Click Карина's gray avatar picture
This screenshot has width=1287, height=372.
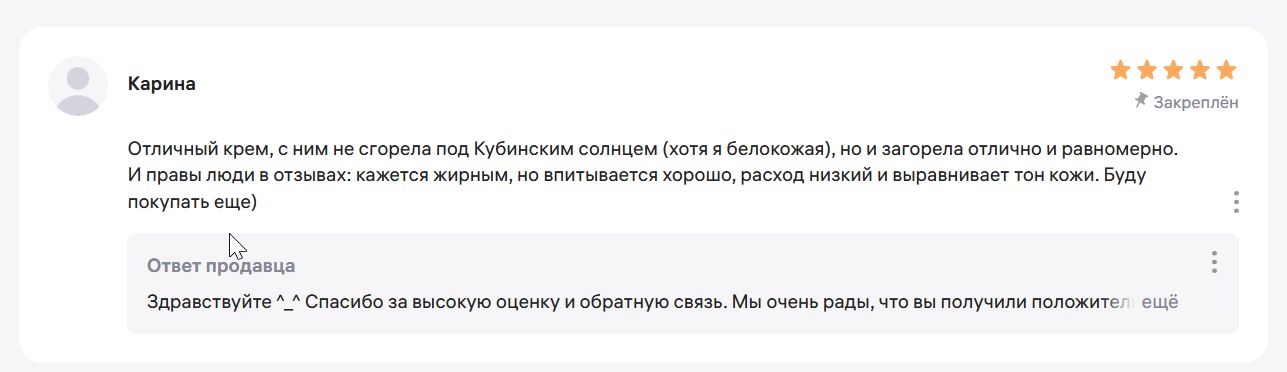pyautogui.click(x=78, y=86)
